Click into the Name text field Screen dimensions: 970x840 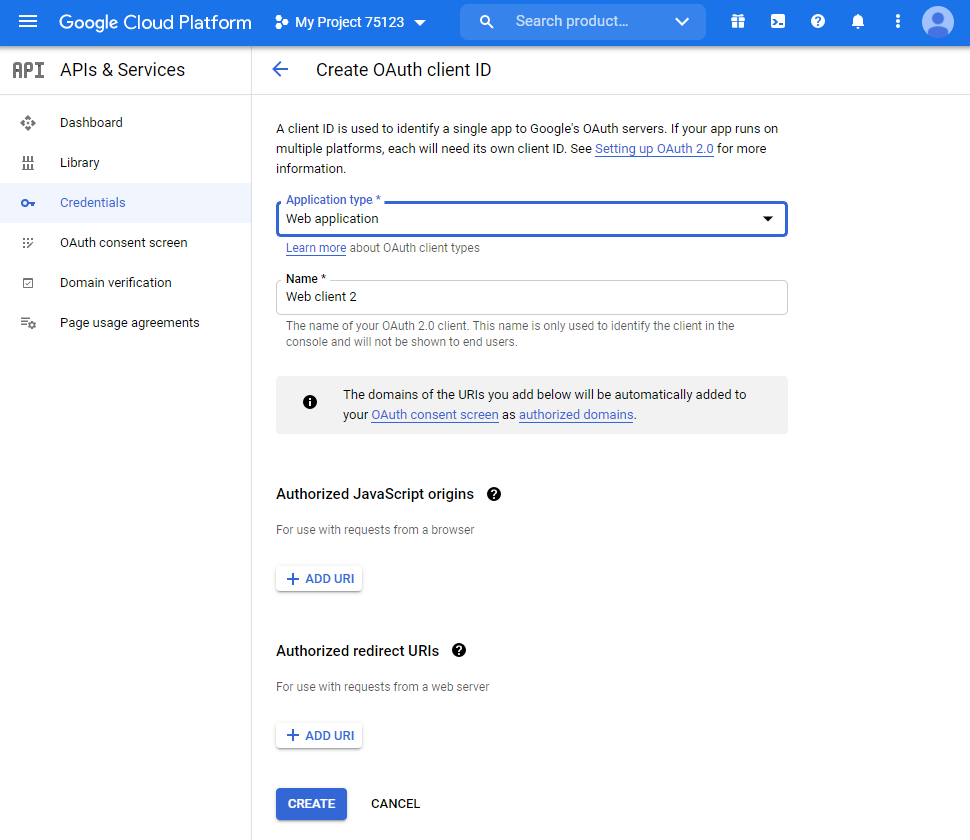pyautogui.click(x=531, y=297)
